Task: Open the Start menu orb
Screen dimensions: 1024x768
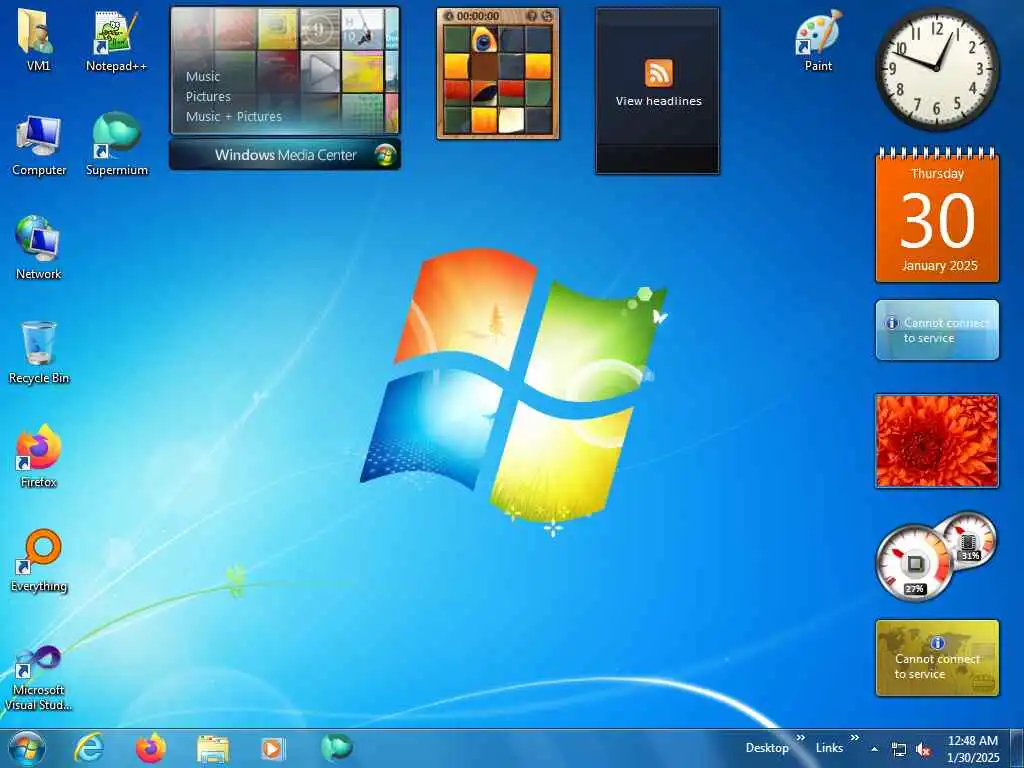Action: [27, 749]
